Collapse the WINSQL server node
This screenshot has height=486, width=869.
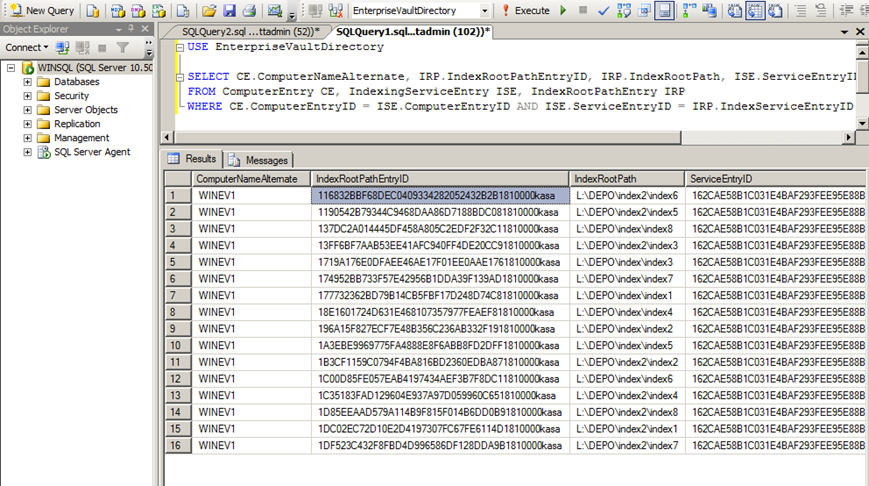point(11,68)
